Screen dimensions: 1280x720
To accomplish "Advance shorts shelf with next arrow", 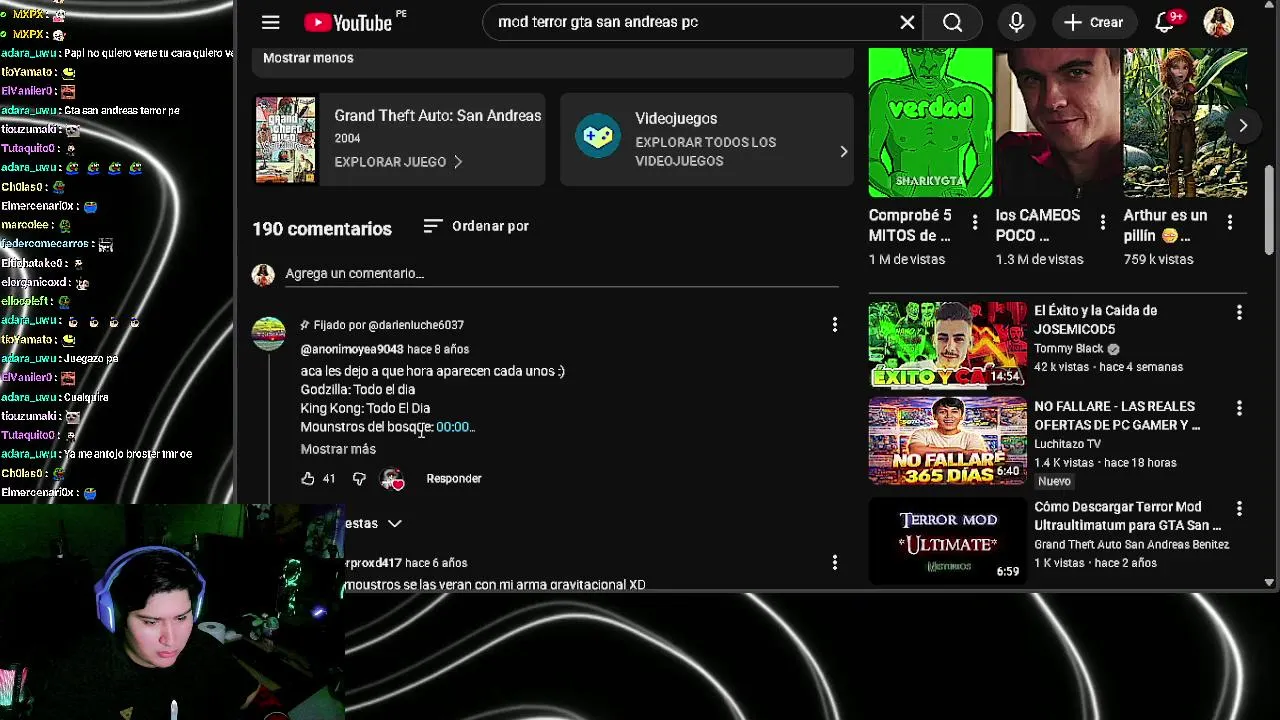I will click(1243, 126).
